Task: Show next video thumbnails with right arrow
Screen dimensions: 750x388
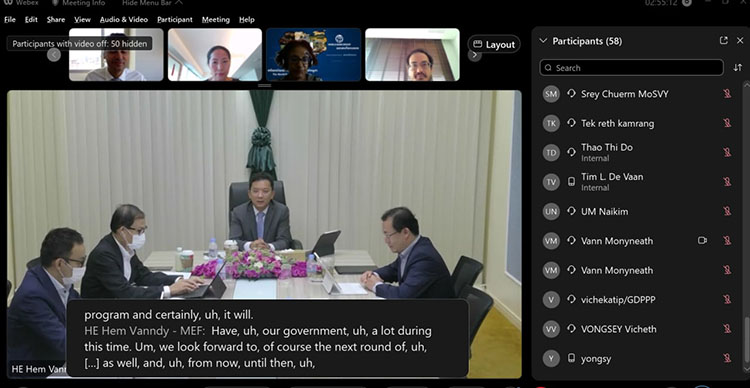Action: [474, 55]
